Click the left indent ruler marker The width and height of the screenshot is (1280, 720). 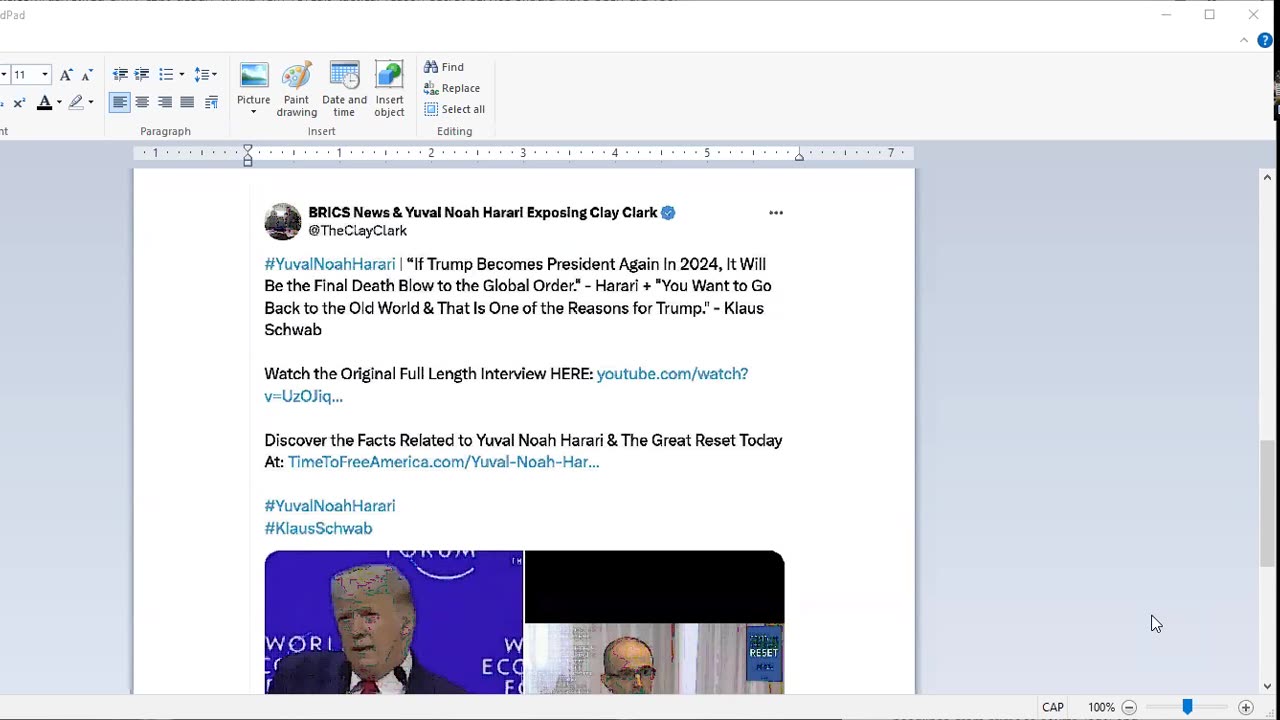(248, 155)
